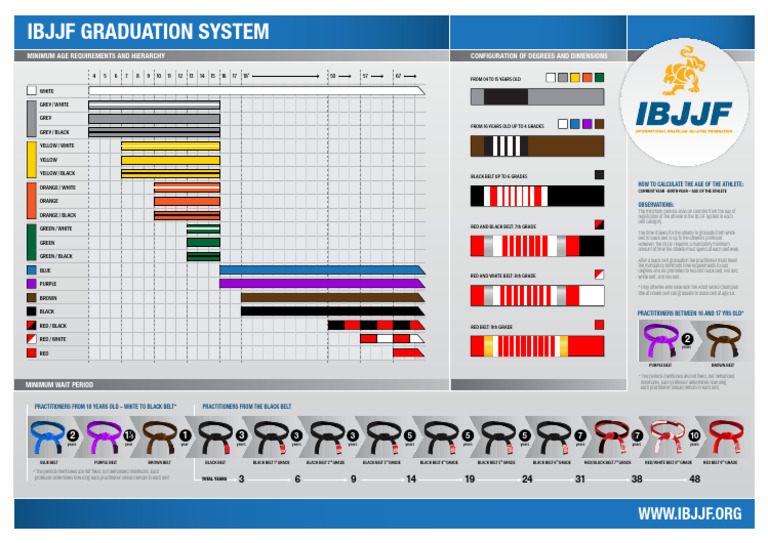The height and width of the screenshot is (543, 768).
Task: Click the brown belt degree diagram with white stripes
Action: [537, 146]
